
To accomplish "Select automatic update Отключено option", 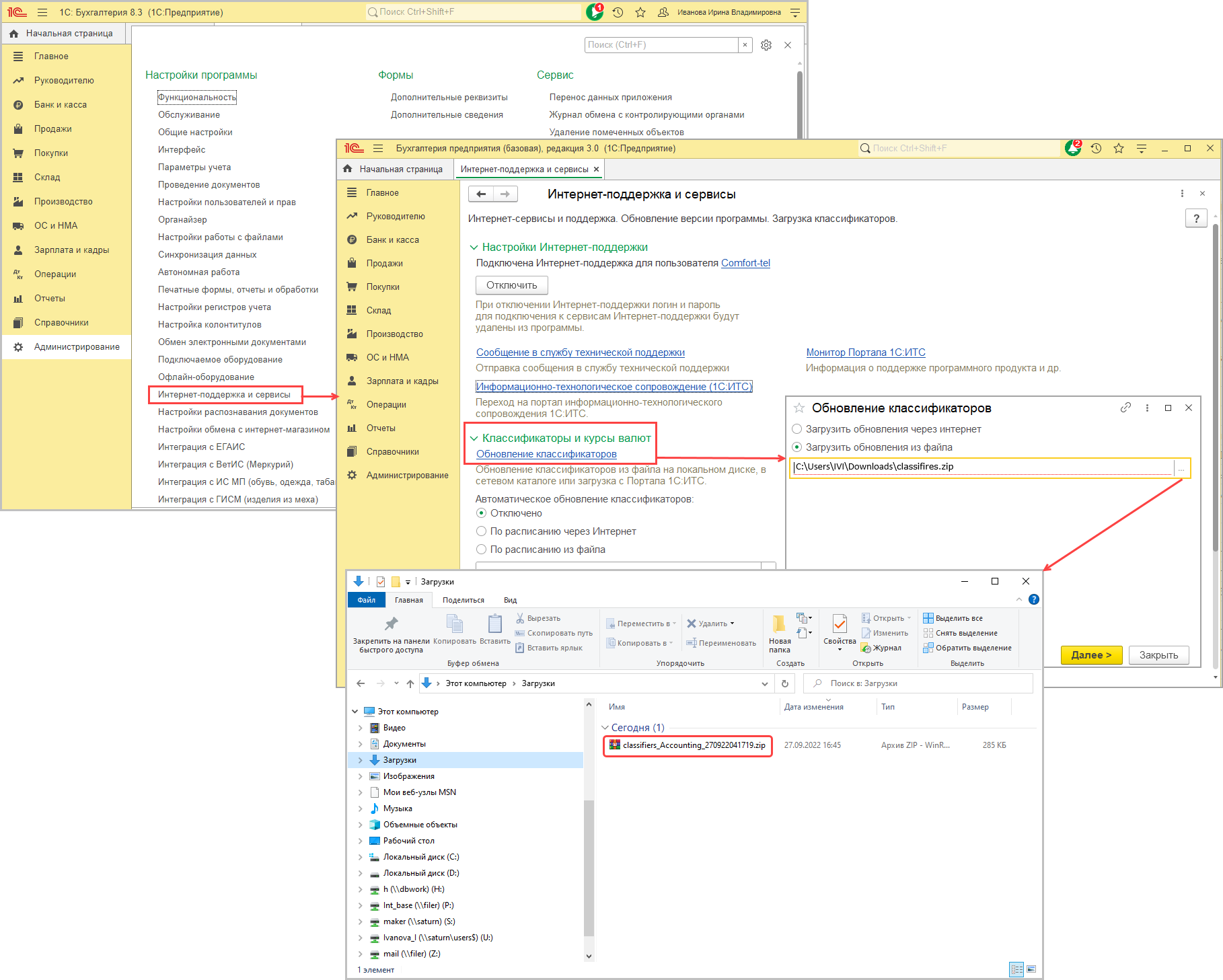I will pyautogui.click(x=481, y=513).
